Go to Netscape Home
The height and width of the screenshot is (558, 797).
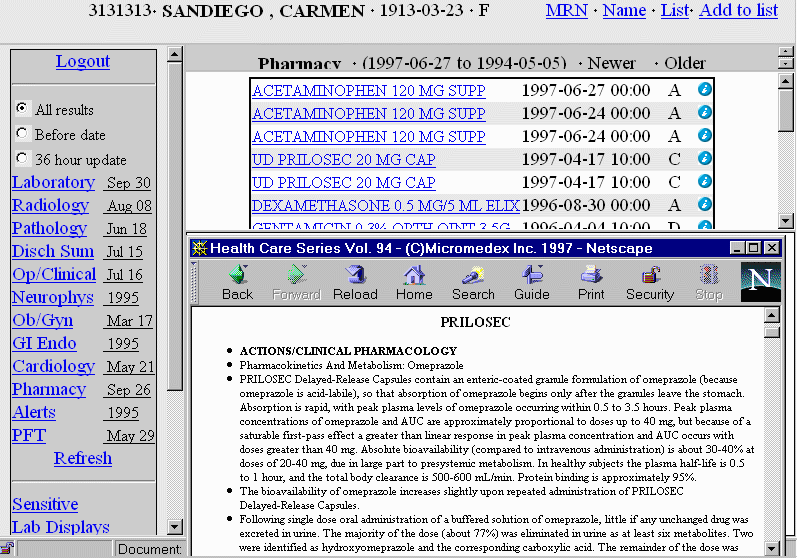[x=414, y=283]
